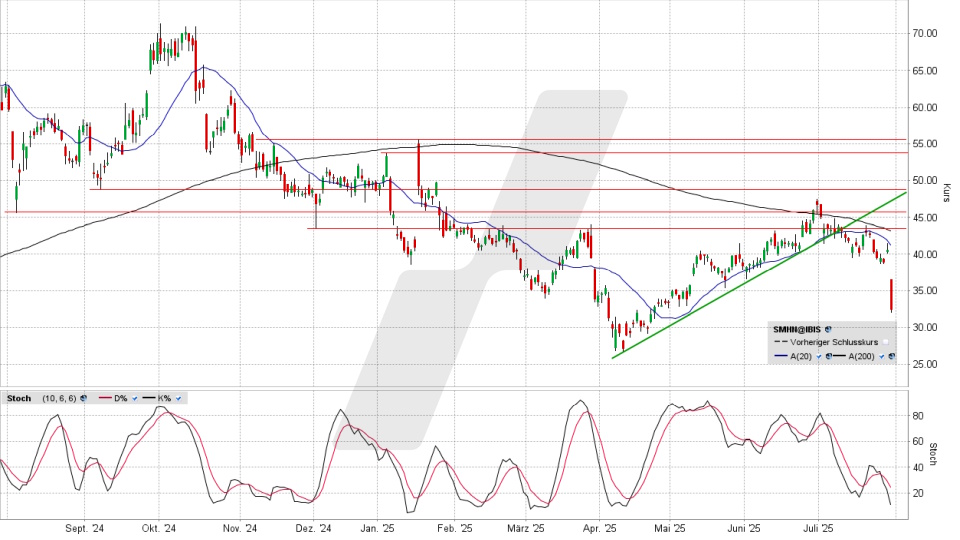Screen dimensions: 960x540
Task: Click the 40.00 price axis value
Action: (924, 254)
